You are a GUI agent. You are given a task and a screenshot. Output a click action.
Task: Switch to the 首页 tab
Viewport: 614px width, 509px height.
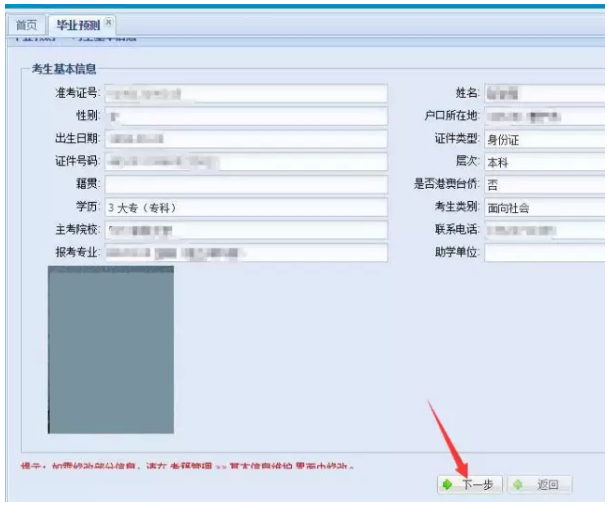coord(27,25)
